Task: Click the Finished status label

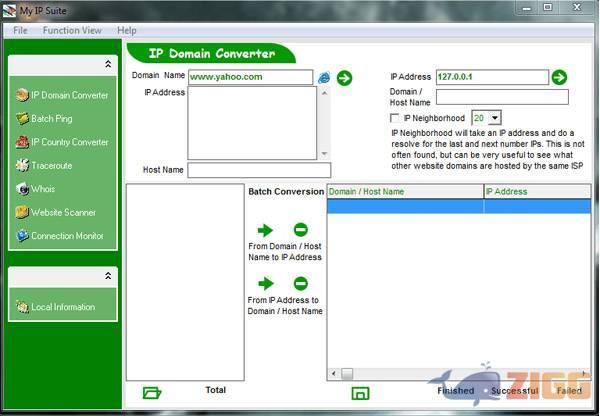Action: [455, 390]
